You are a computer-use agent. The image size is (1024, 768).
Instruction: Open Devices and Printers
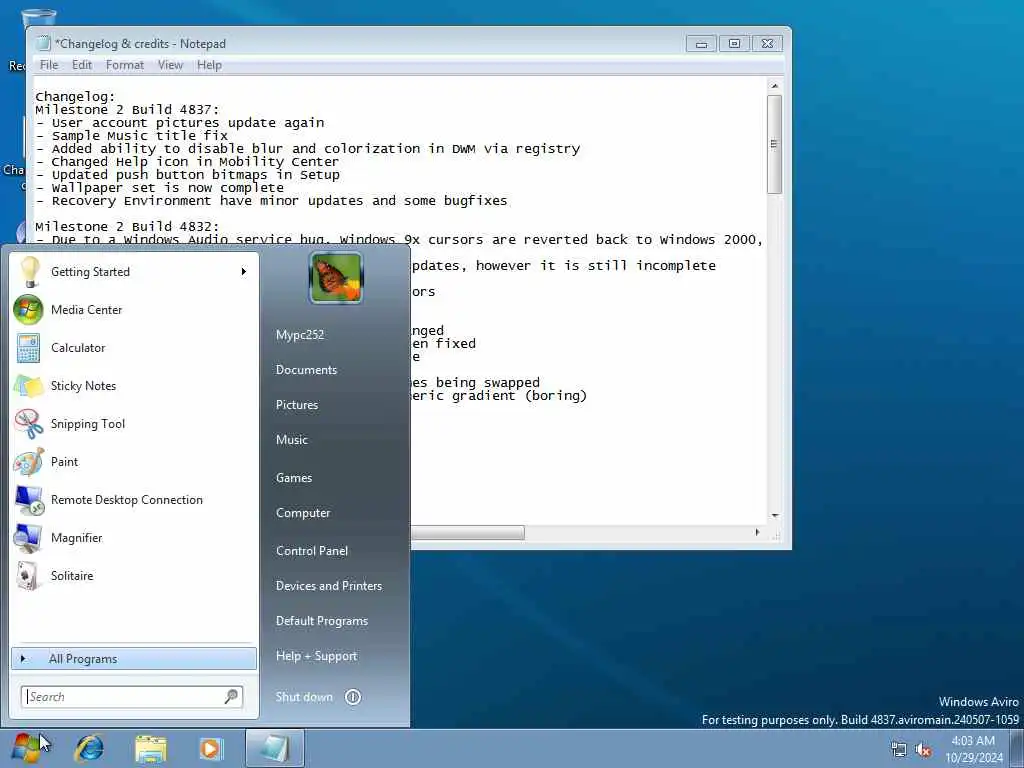coord(328,586)
